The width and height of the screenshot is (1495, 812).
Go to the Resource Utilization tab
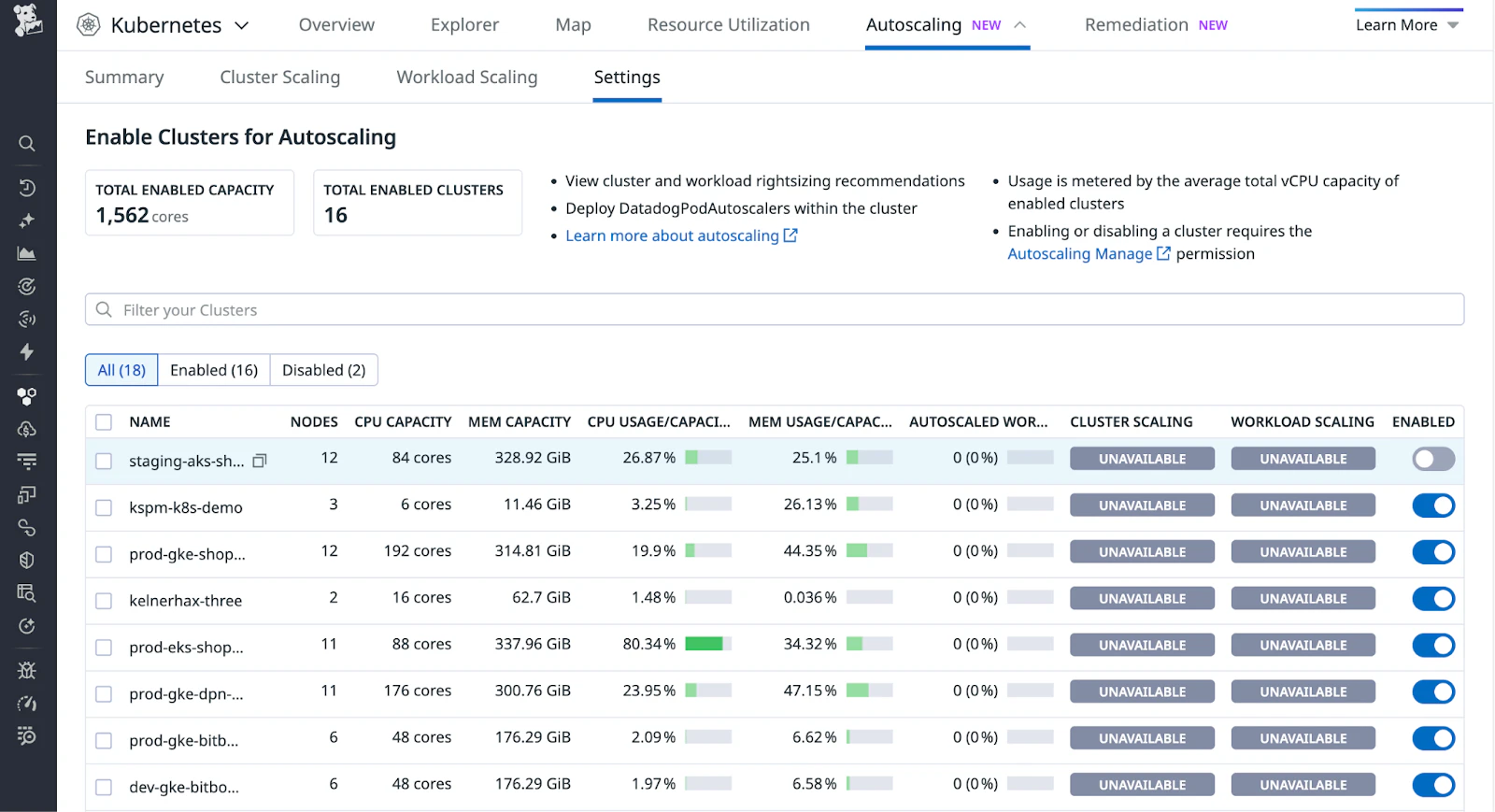coord(728,25)
